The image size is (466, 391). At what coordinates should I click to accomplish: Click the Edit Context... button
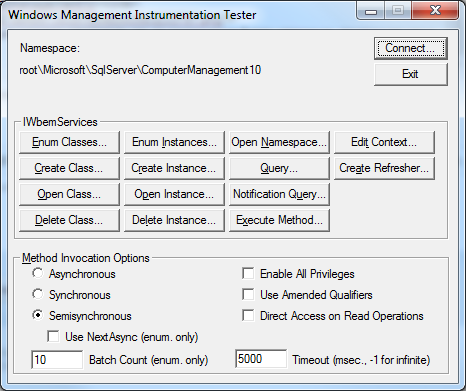point(384,142)
